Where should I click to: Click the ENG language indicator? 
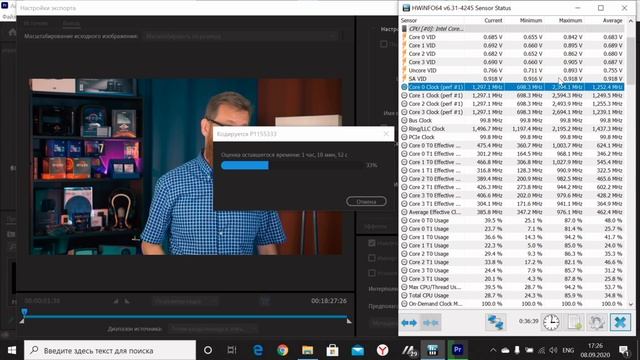pyautogui.click(x=568, y=350)
